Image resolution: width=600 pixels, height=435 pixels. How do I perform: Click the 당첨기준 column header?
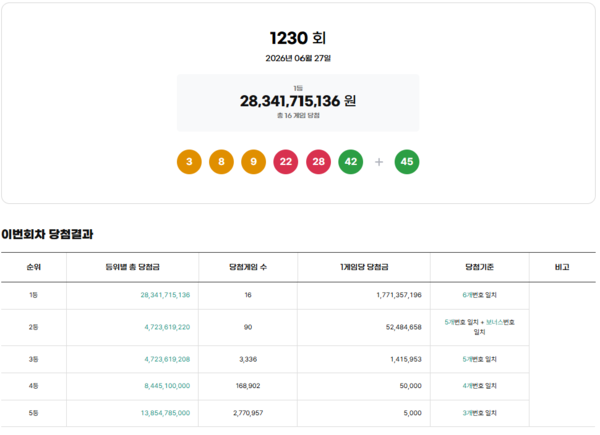pyautogui.click(x=479, y=267)
